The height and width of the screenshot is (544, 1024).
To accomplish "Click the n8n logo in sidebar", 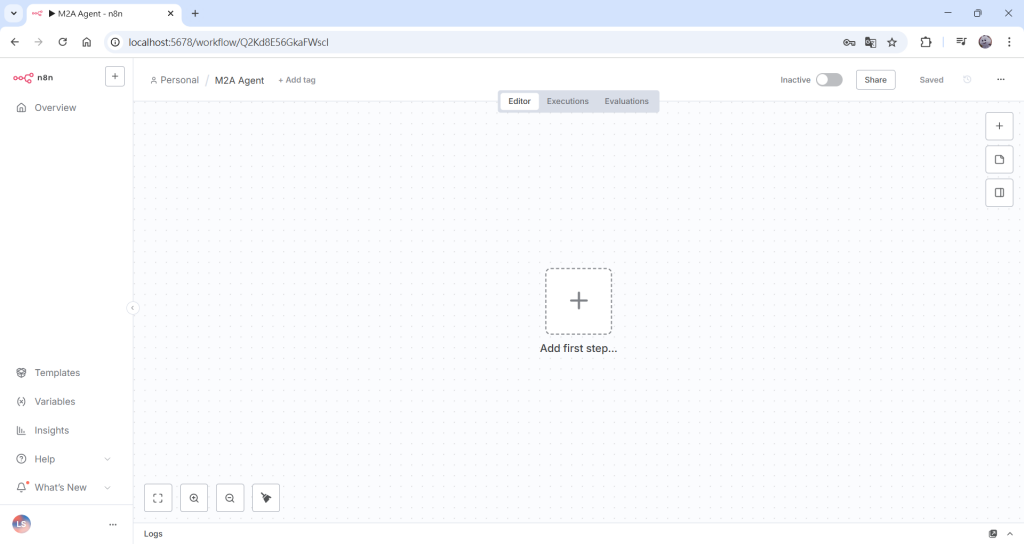I will [x=33, y=77].
